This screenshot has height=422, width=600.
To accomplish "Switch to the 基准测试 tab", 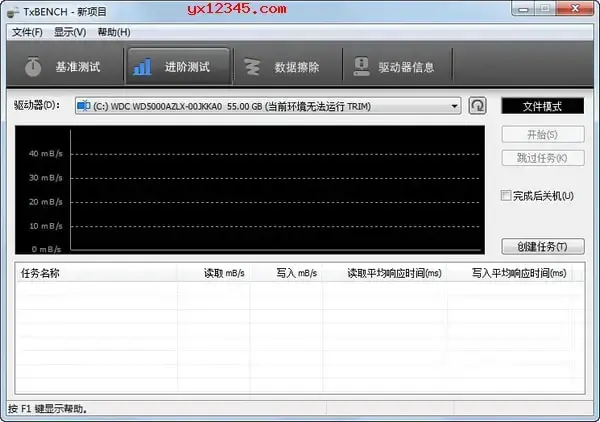I will pos(65,67).
